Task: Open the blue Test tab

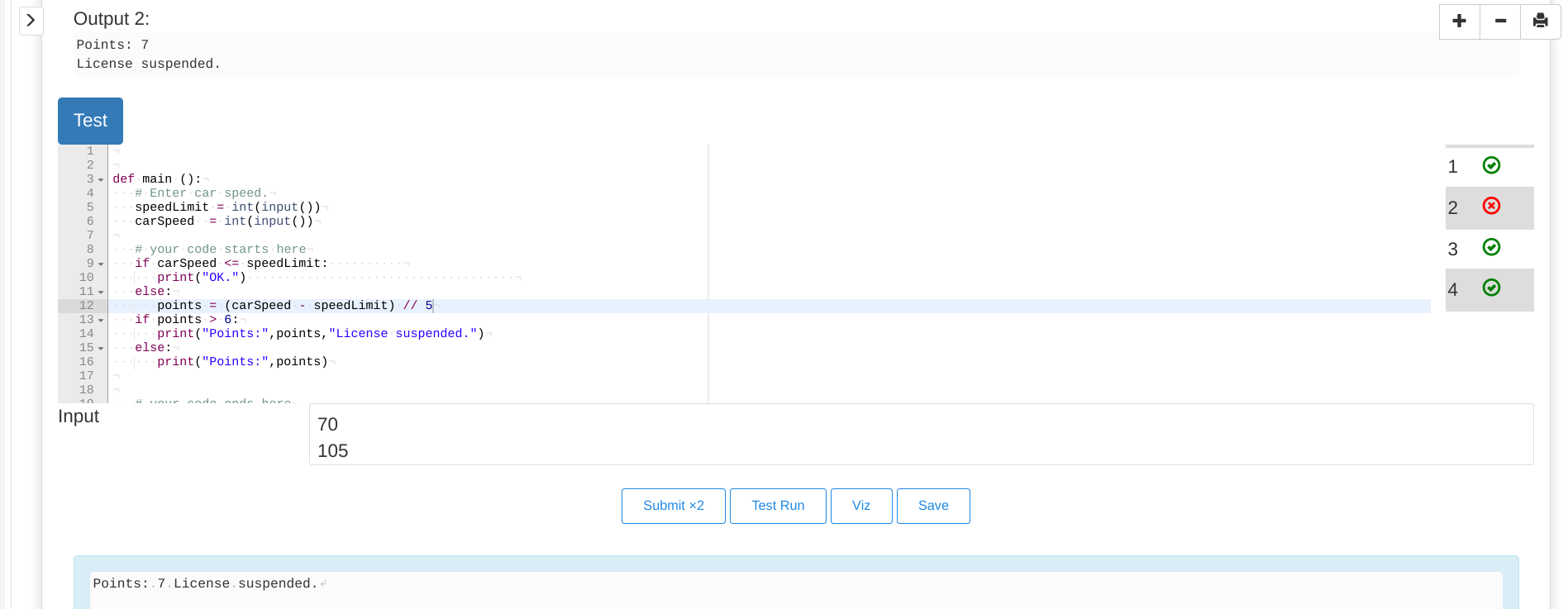Action: [90, 121]
